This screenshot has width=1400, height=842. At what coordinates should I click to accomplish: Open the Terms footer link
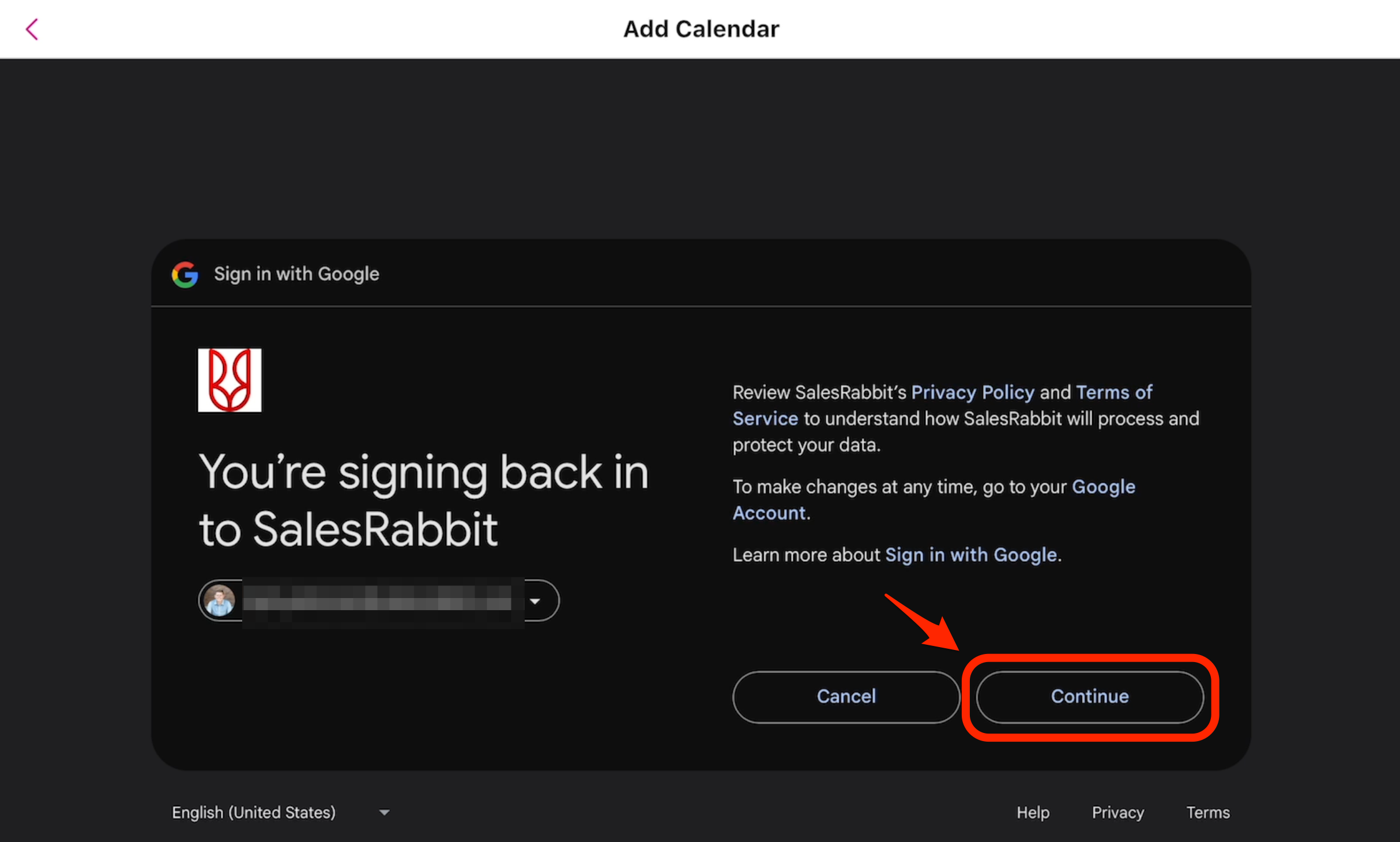pos(1208,813)
